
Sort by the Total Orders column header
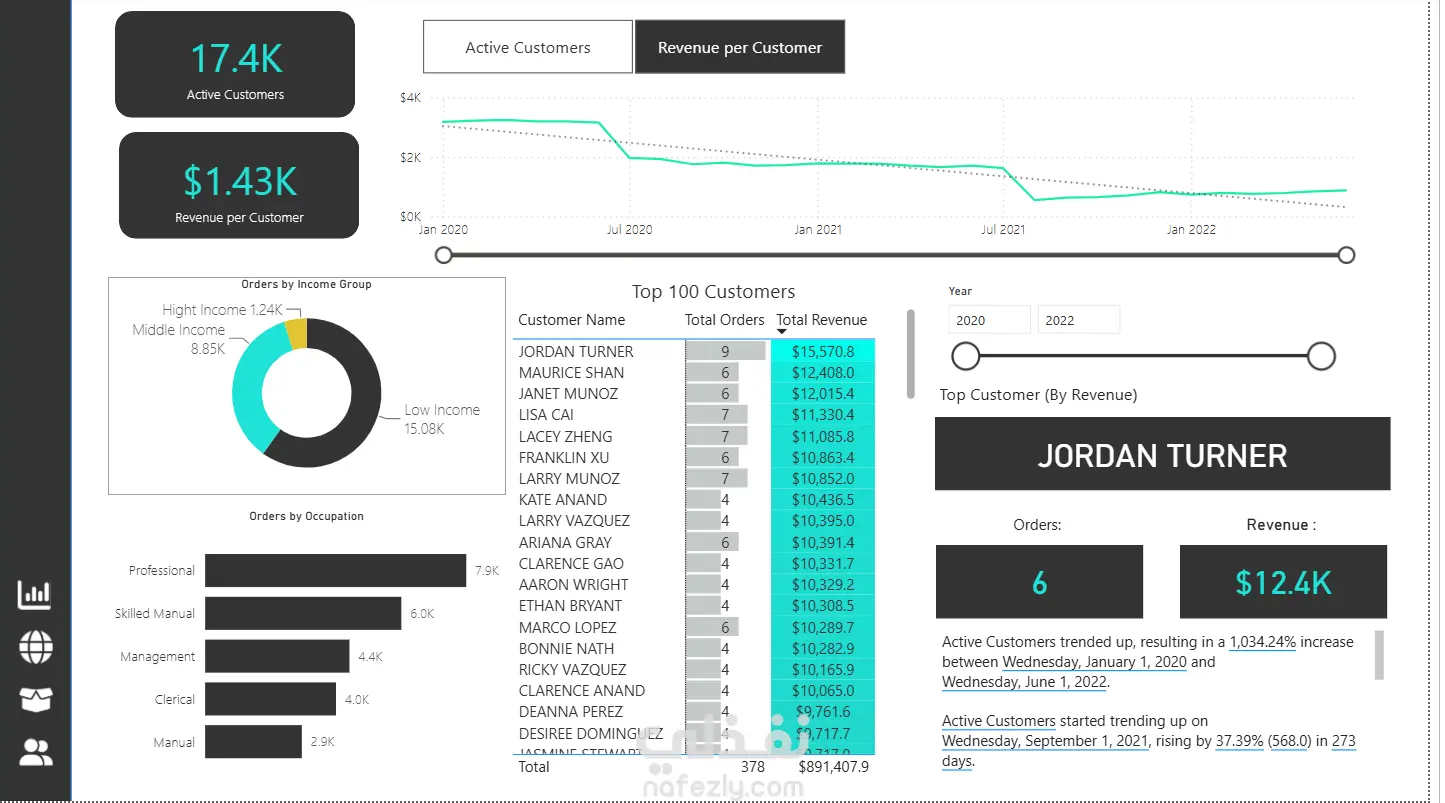(x=725, y=320)
